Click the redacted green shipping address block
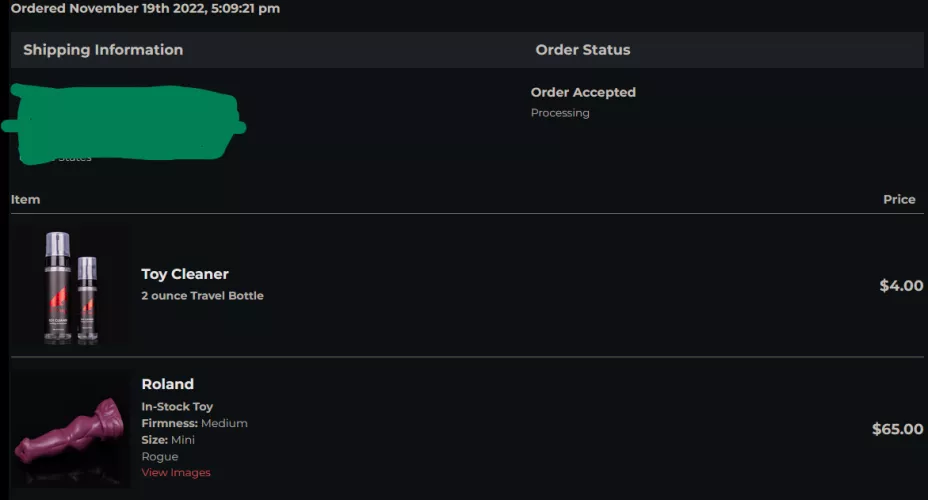 (x=125, y=122)
